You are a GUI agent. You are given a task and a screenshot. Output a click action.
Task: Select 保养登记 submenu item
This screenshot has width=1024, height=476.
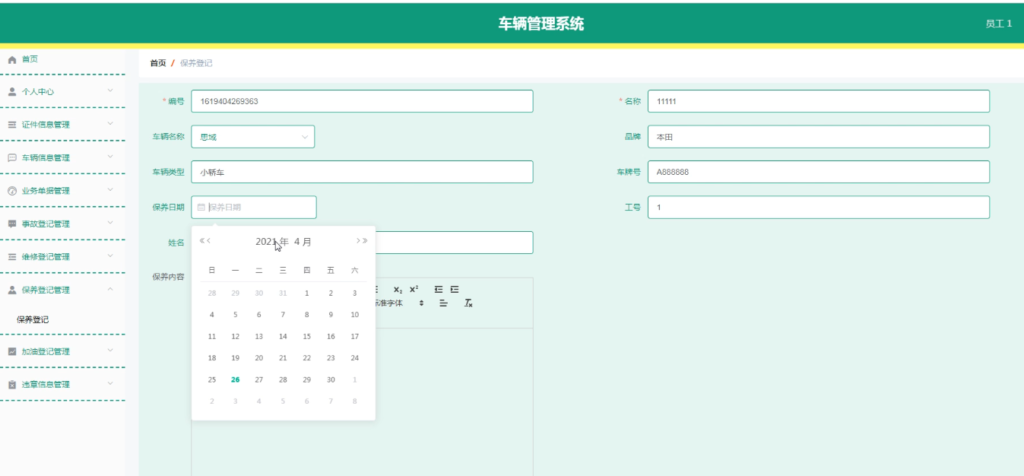[33, 320]
